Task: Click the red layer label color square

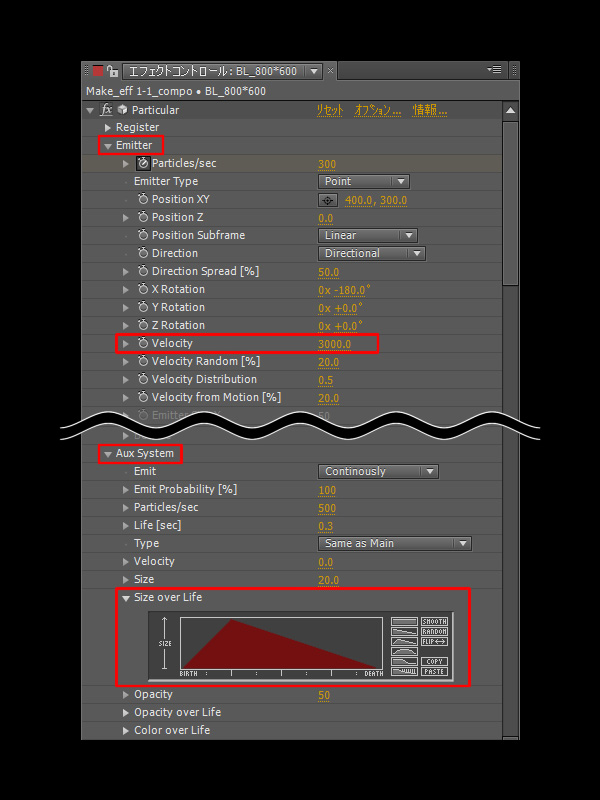Action: (98, 71)
